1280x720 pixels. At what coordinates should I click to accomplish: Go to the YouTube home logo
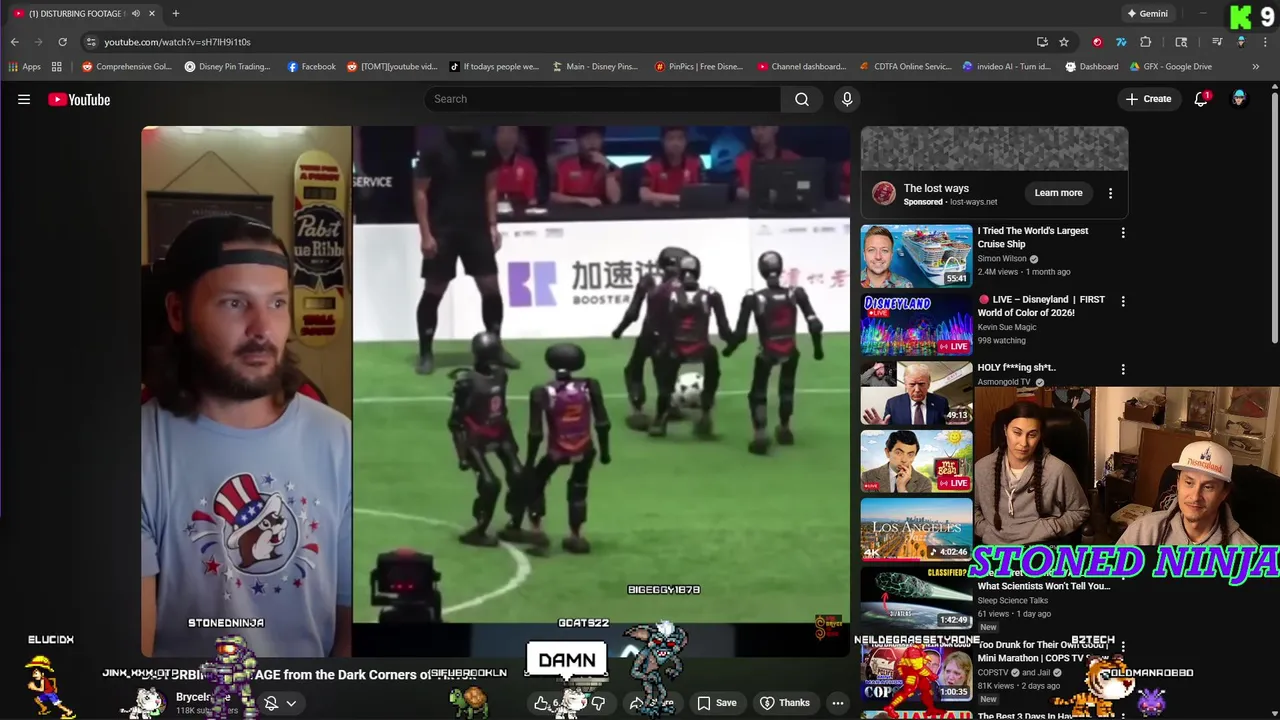click(79, 99)
